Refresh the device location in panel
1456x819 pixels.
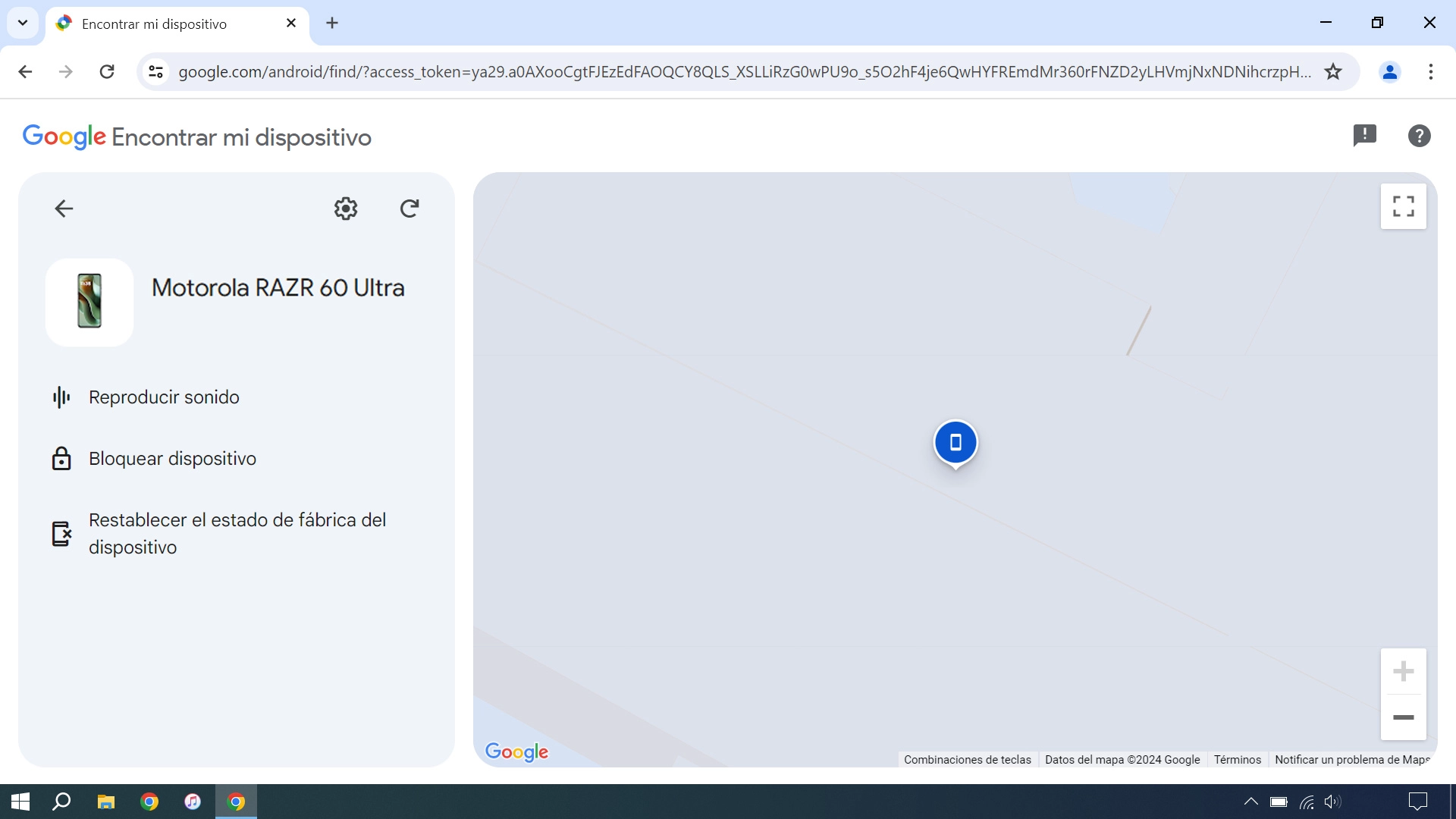pos(409,209)
